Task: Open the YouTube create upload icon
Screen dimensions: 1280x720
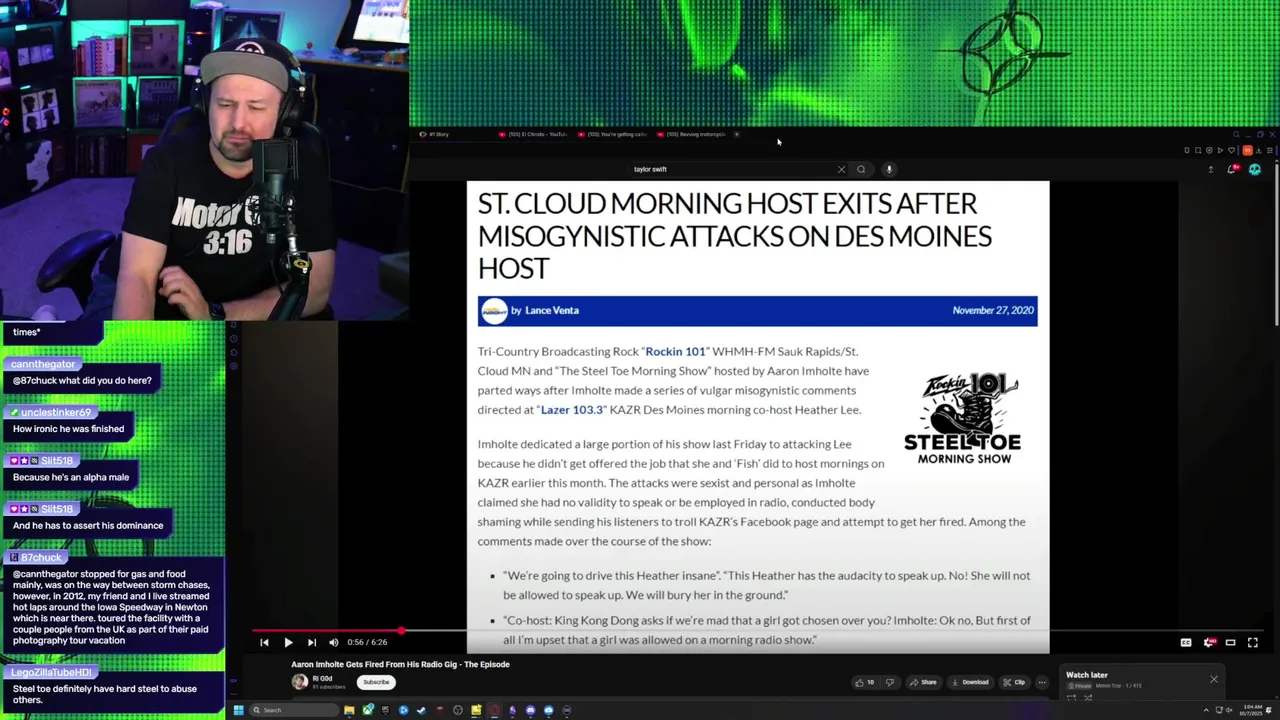Action: click(1211, 169)
